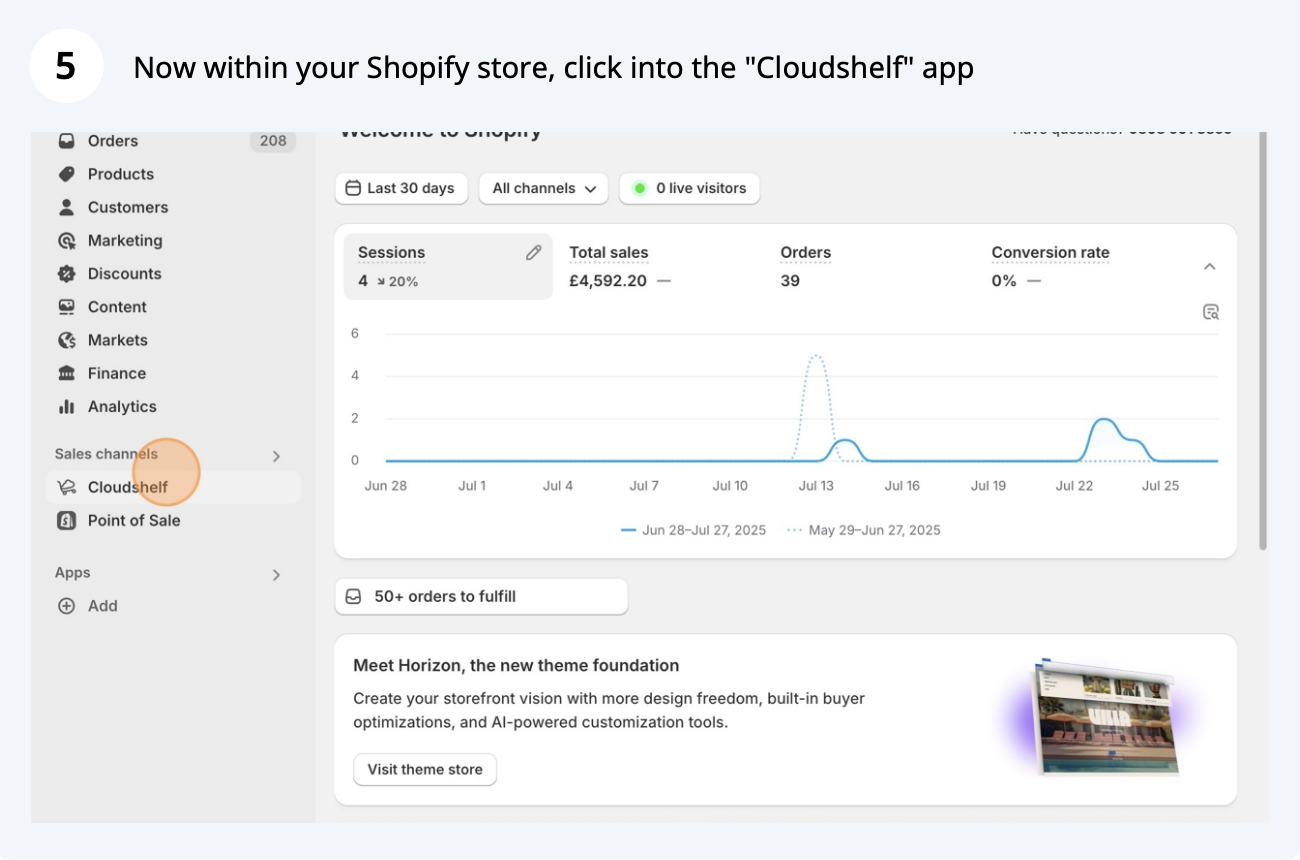Click the Orders inbox icon
The height and width of the screenshot is (860, 1300).
click(x=67, y=141)
